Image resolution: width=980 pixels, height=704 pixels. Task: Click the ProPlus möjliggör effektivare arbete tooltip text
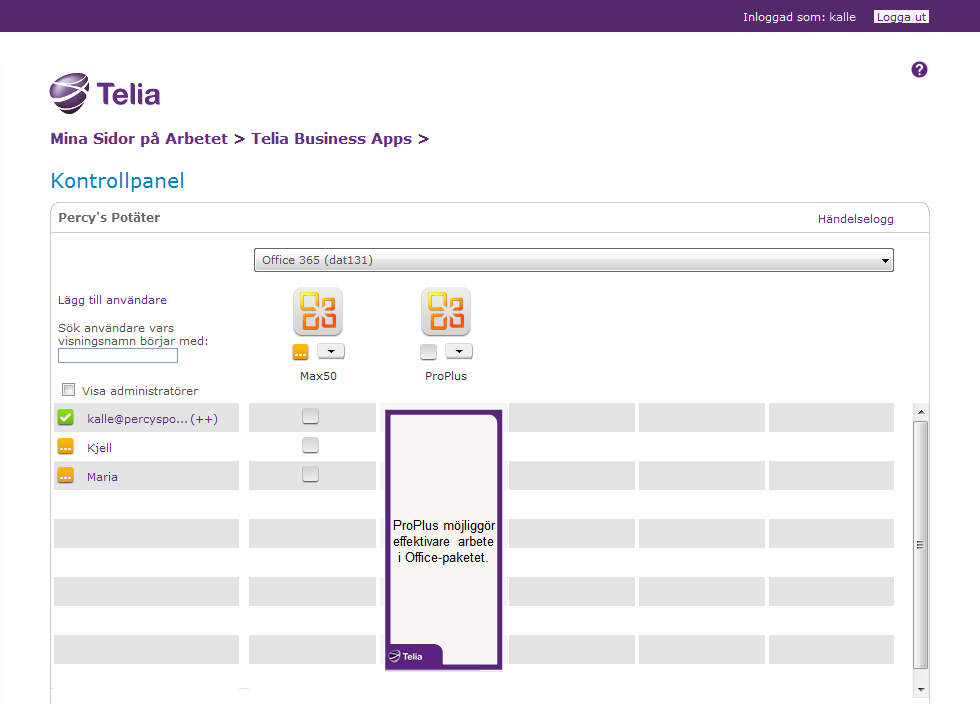[x=444, y=541]
